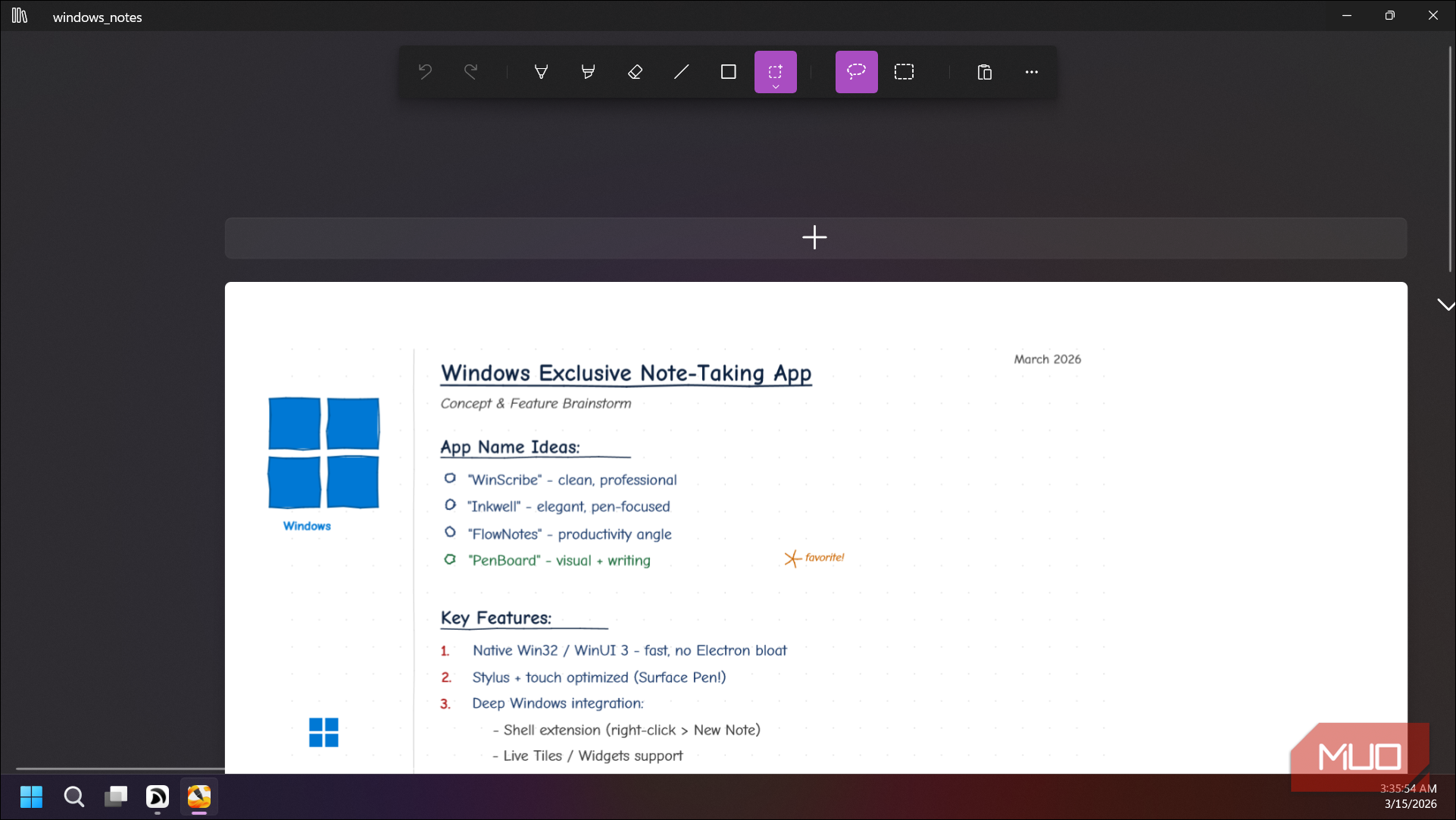Click the "App Name Ideas:" heading
This screenshot has width=1456, height=820.
[x=510, y=447]
